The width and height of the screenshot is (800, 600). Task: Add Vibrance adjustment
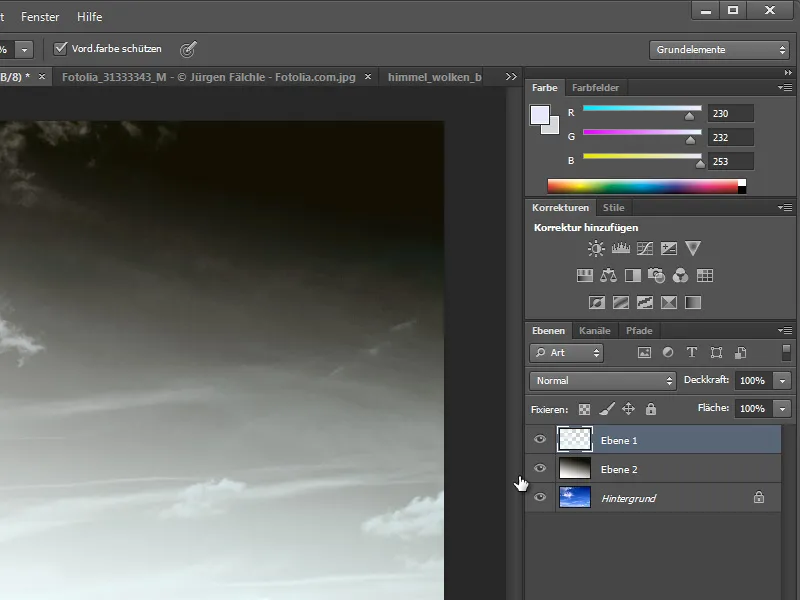[x=693, y=248]
